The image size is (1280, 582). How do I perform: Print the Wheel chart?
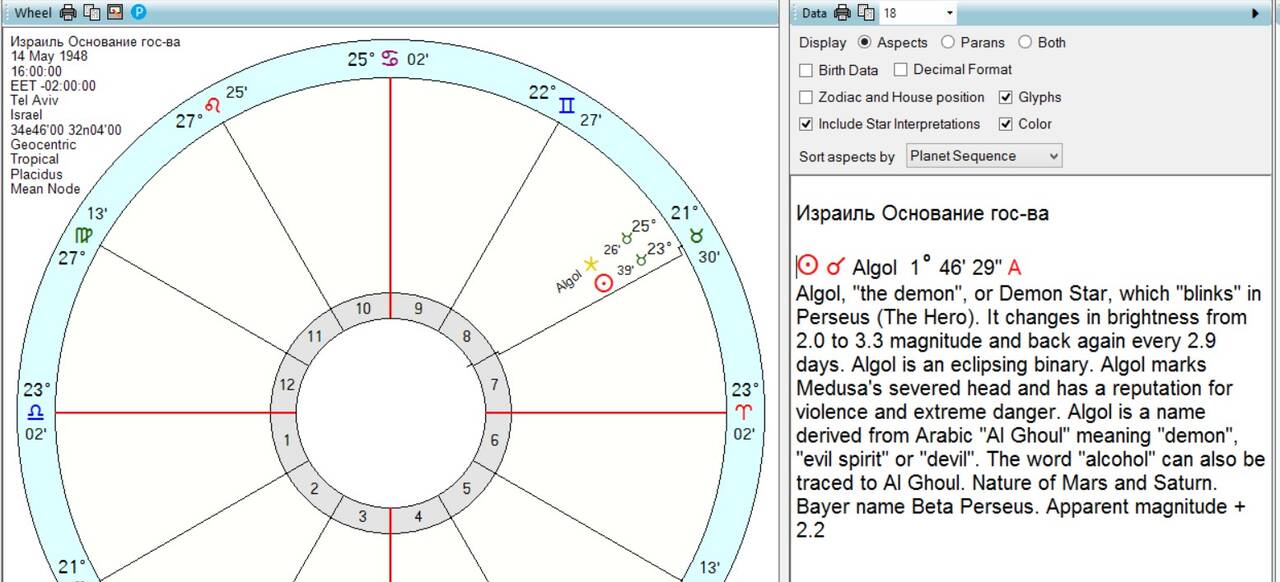68,13
